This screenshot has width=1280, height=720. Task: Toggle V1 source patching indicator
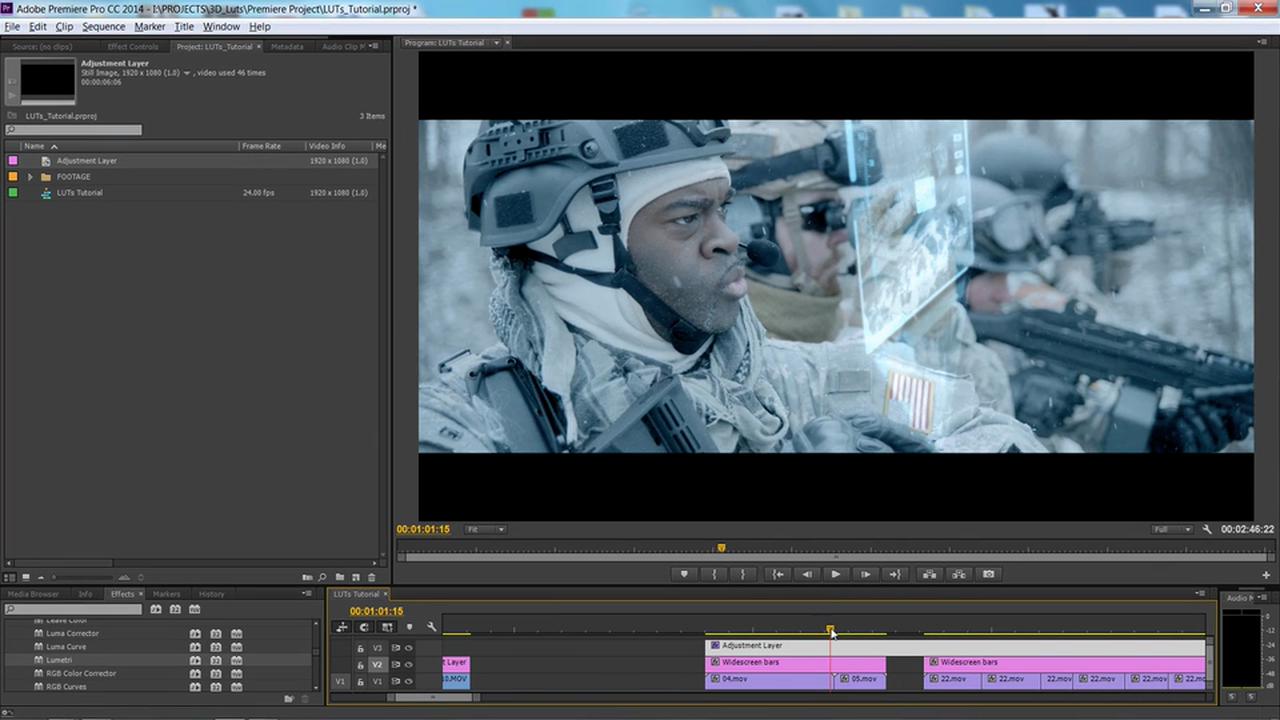pyautogui.click(x=340, y=682)
